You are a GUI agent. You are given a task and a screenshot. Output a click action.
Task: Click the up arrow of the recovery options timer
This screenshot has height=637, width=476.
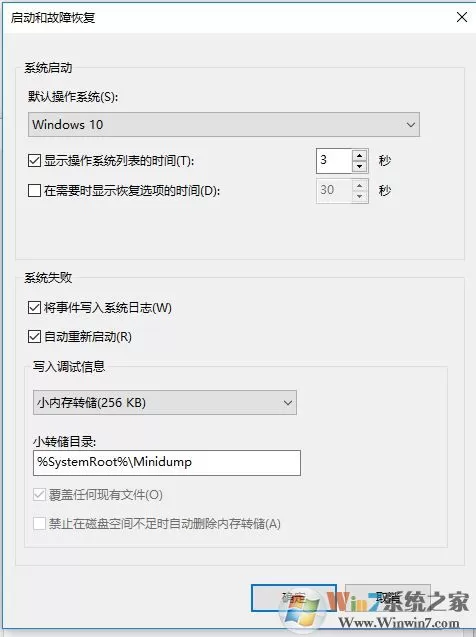[359, 185]
